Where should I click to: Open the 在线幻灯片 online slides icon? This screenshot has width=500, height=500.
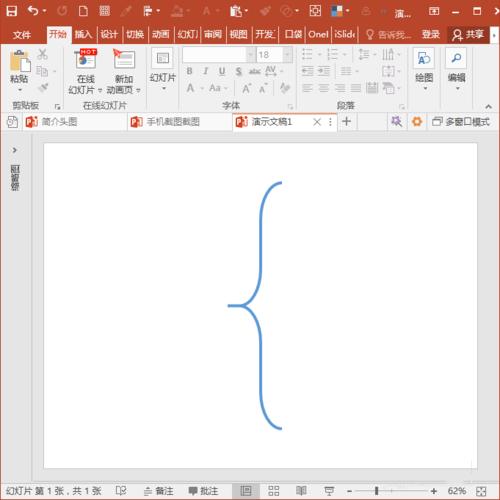click(x=86, y=59)
